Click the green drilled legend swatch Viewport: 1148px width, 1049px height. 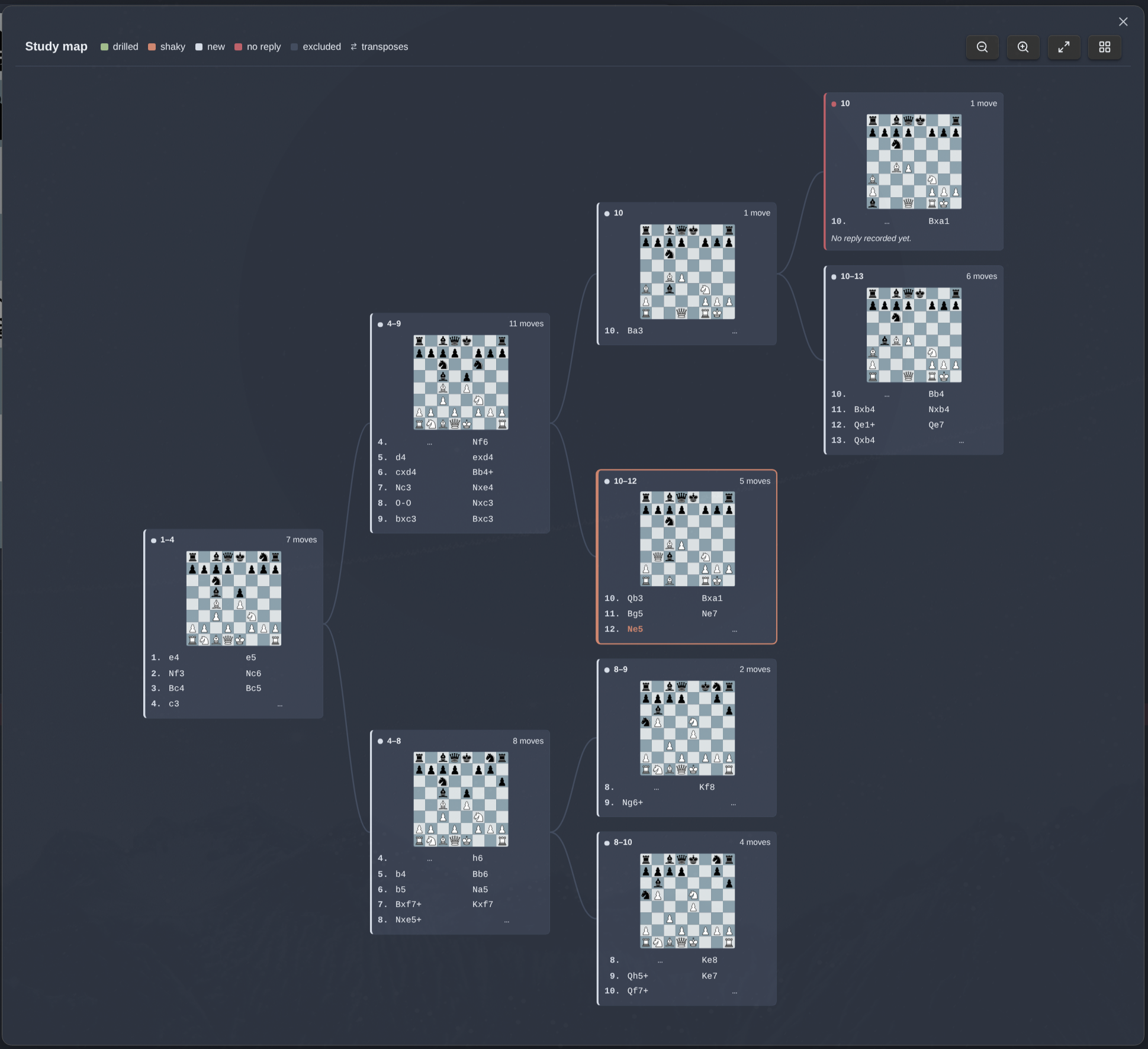104,47
